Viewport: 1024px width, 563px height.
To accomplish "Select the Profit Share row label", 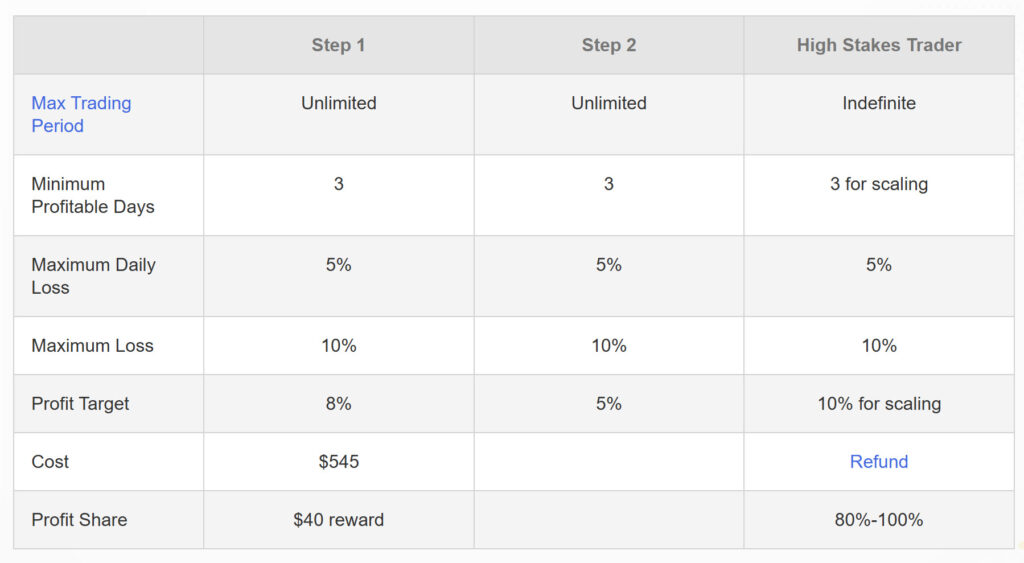I will coord(79,520).
